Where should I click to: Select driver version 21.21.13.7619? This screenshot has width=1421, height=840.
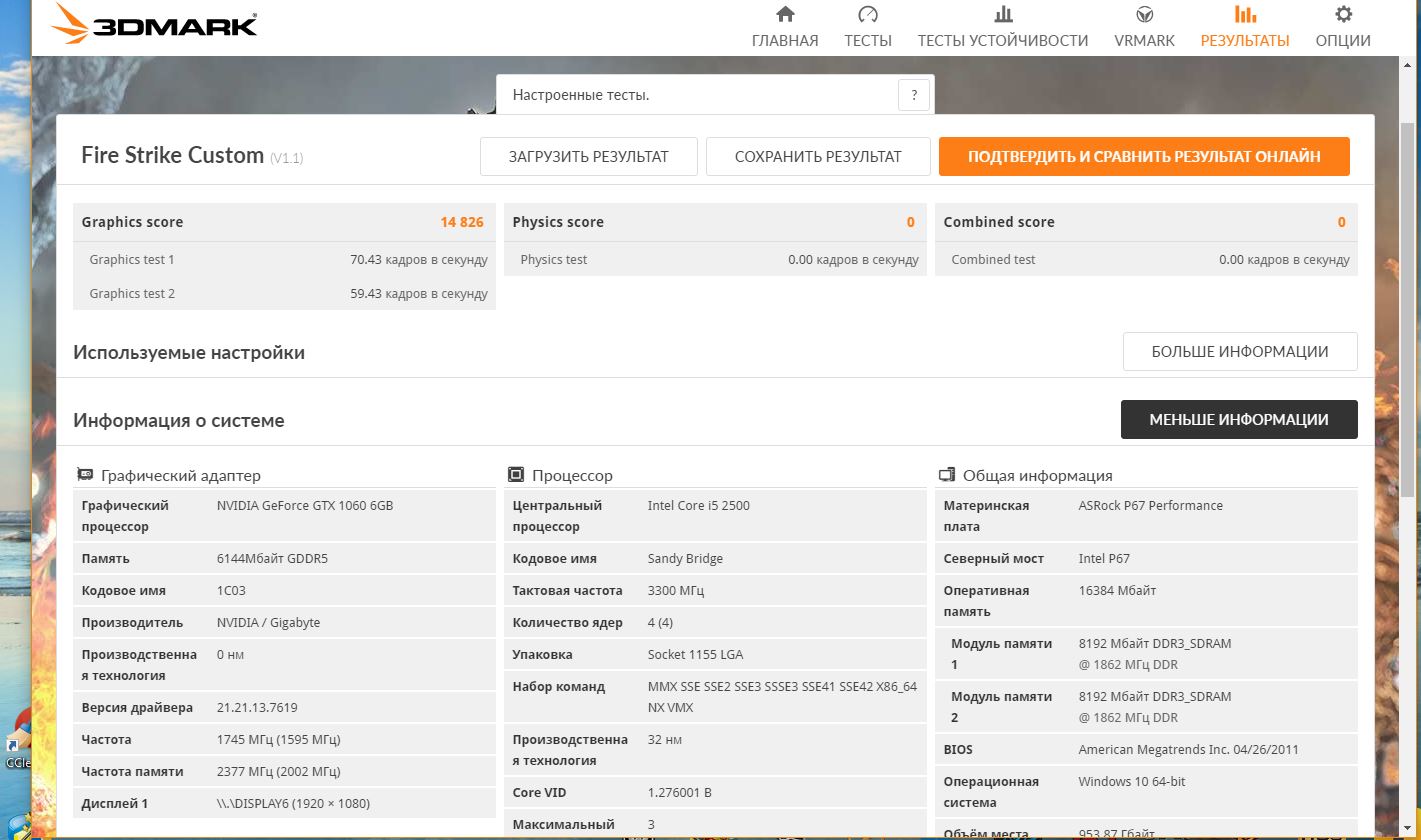click(x=257, y=707)
